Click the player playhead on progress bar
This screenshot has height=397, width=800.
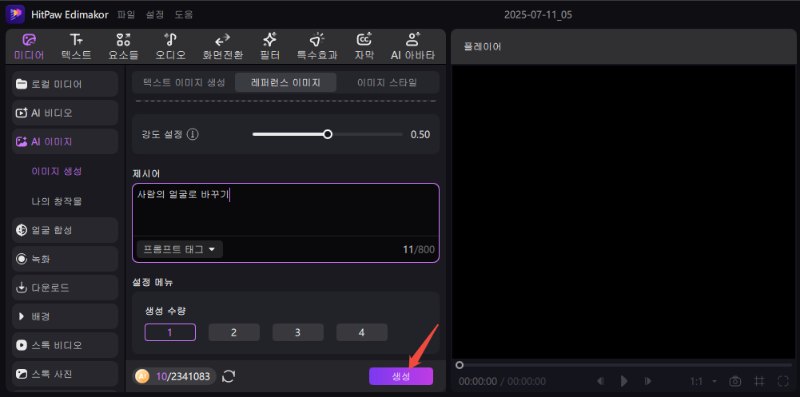pyautogui.click(x=459, y=365)
